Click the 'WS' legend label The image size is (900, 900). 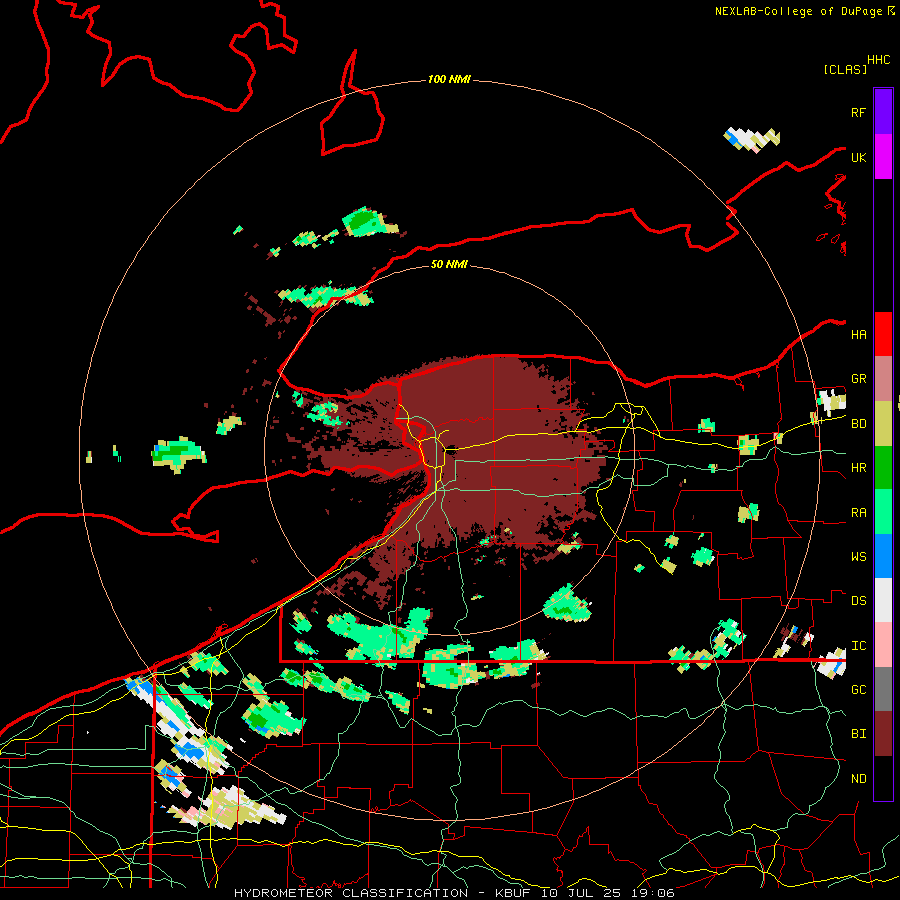tap(858, 557)
